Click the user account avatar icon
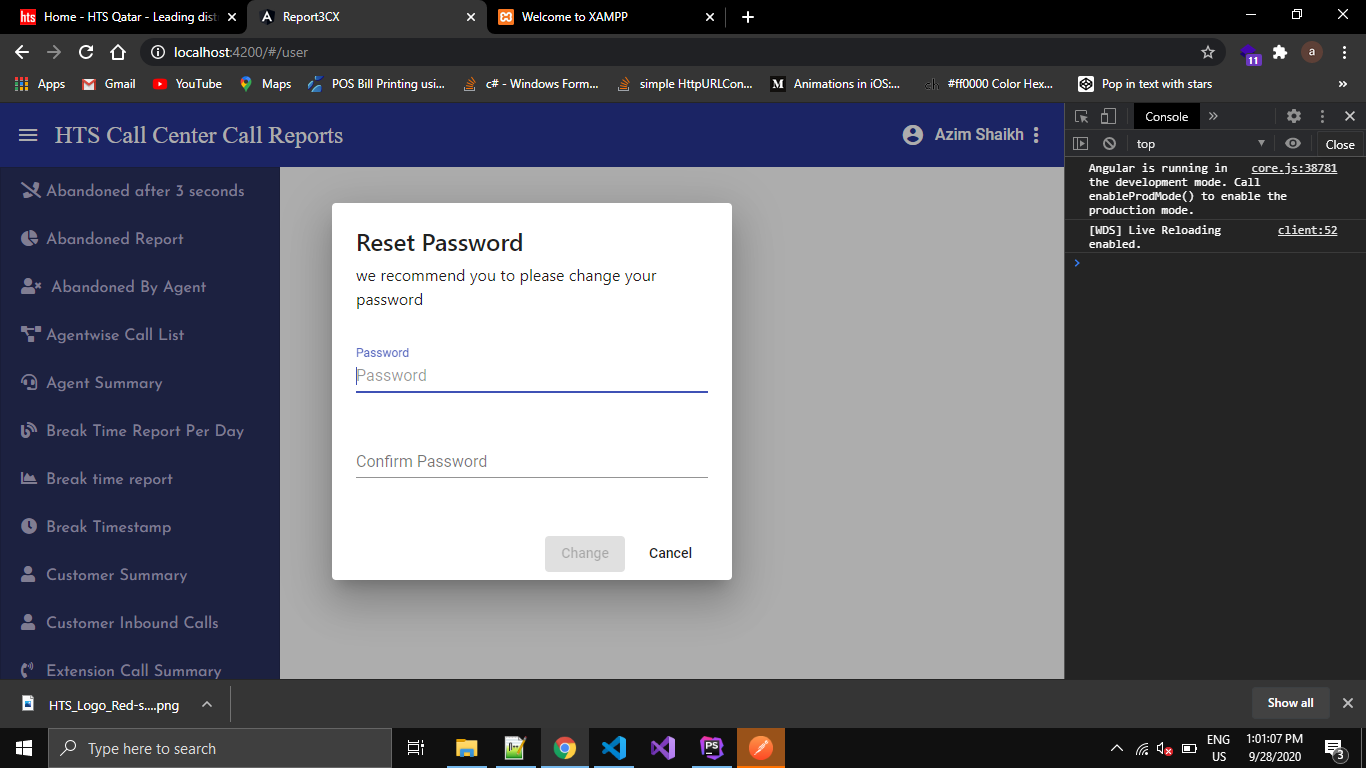This screenshot has height=768, width=1366. click(912, 135)
